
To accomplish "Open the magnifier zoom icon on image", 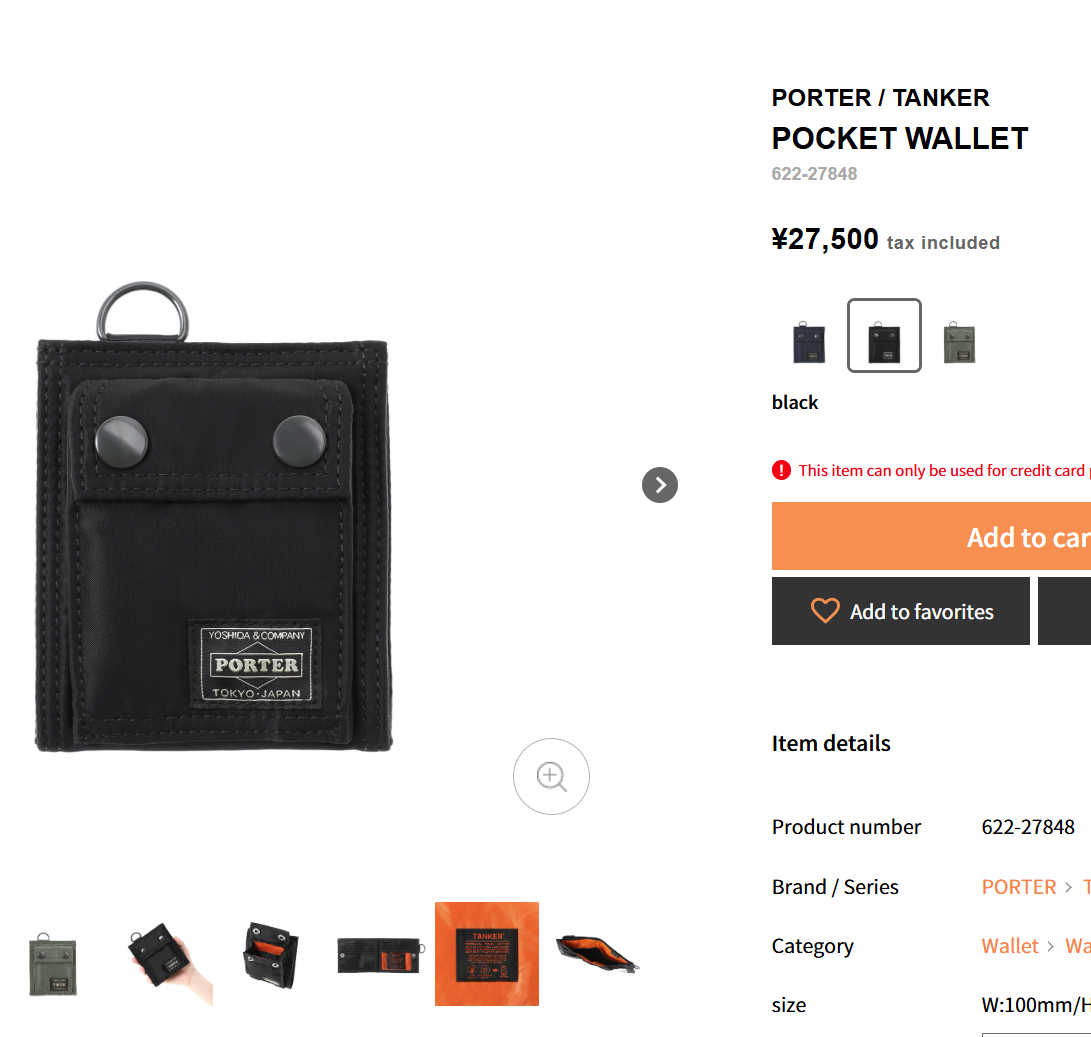I will [x=551, y=776].
